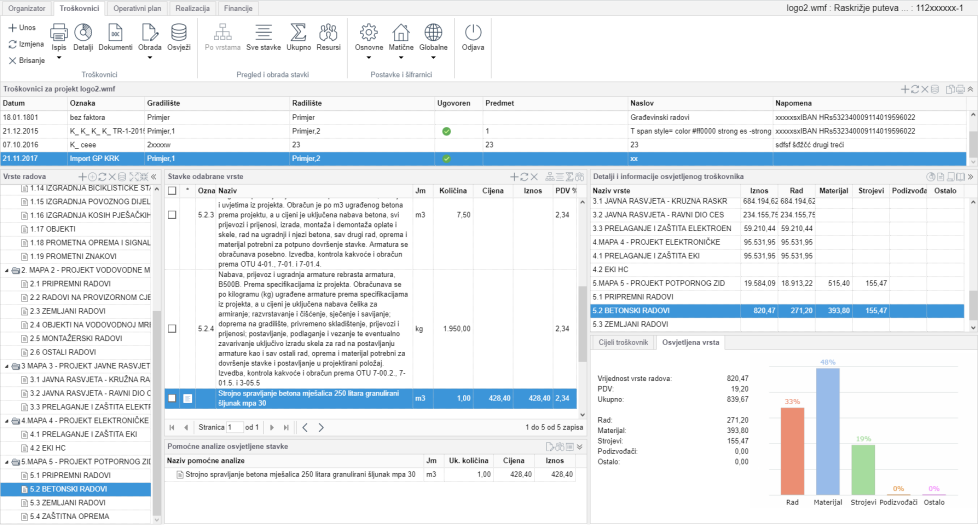Click plus icon in Vrste radova header

(82, 177)
